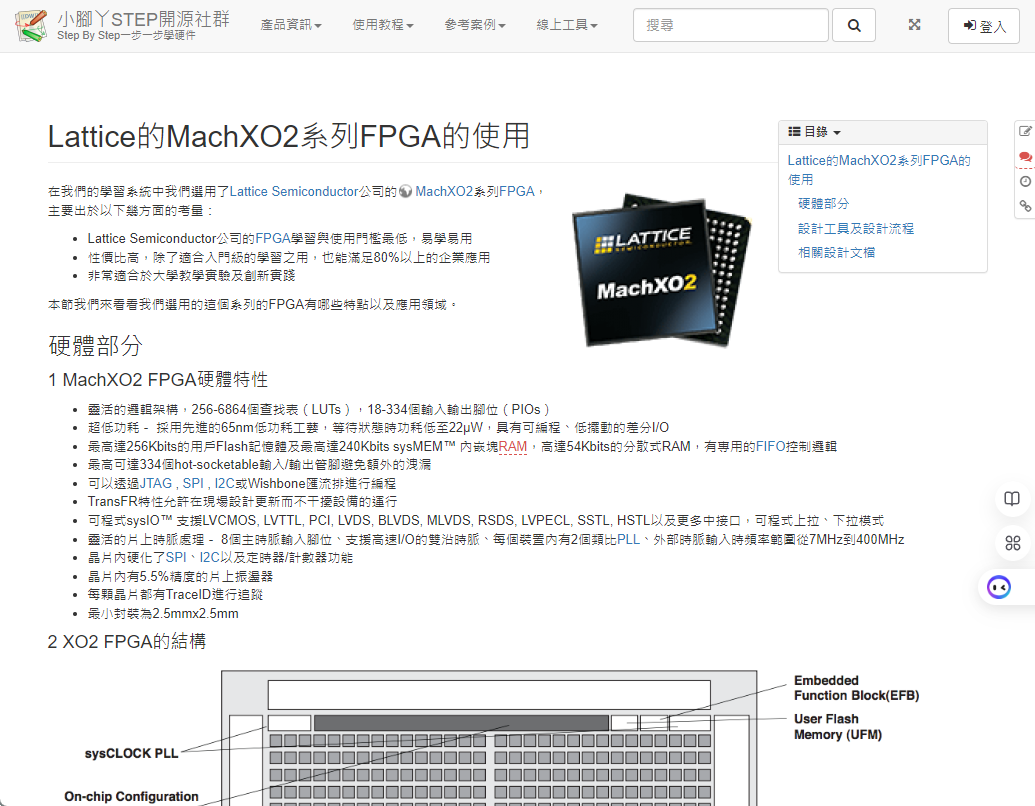Open the Lattice Semiconductor link in intro
The image size is (1035, 806).
point(294,191)
